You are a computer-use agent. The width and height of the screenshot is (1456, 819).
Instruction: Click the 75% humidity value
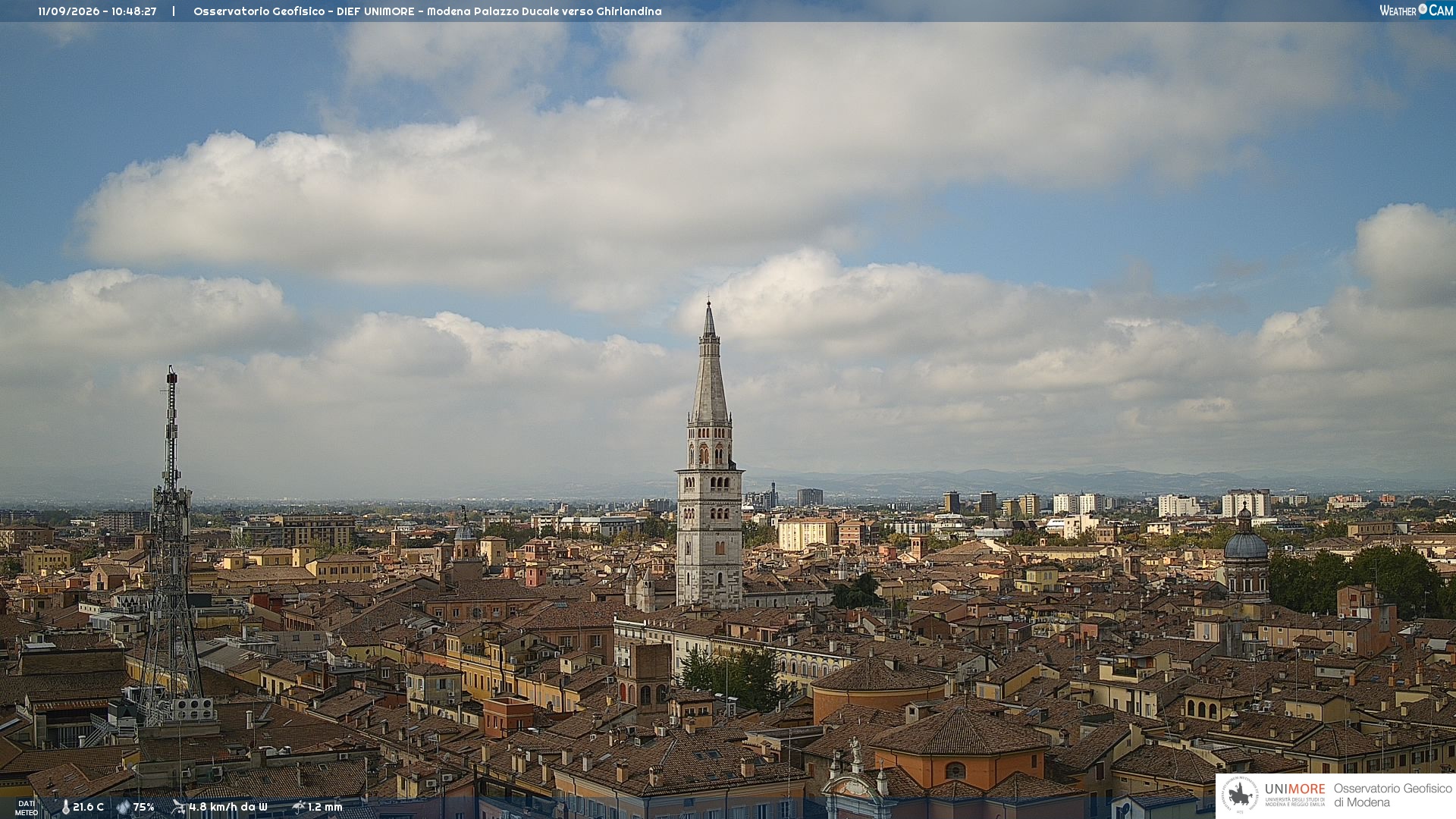[x=144, y=808]
